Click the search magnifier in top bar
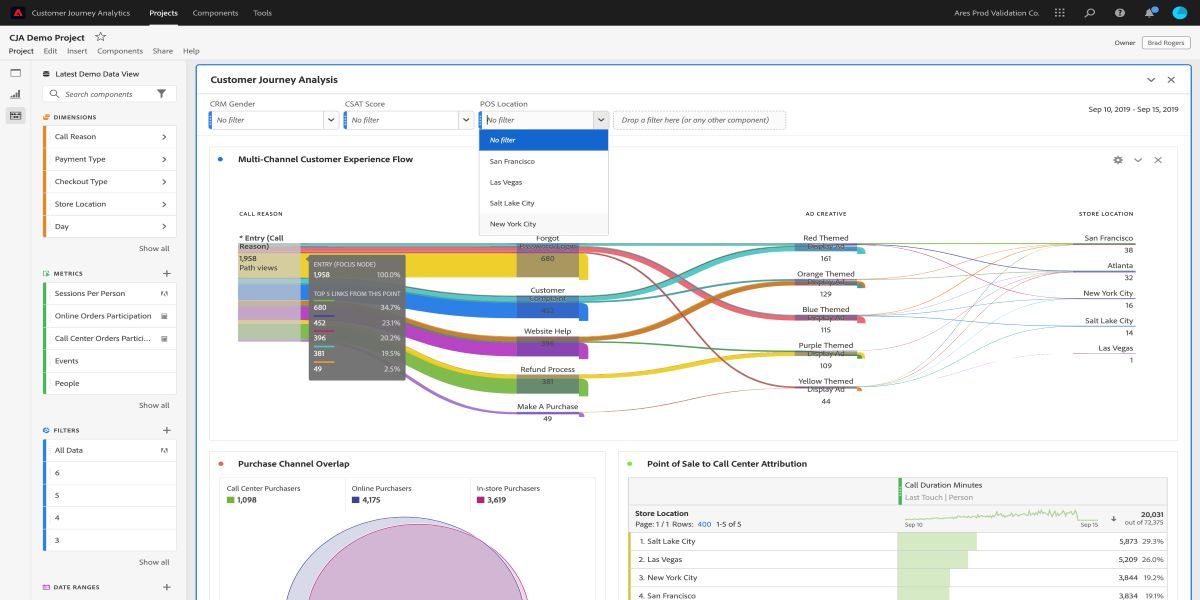 coord(1090,13)
